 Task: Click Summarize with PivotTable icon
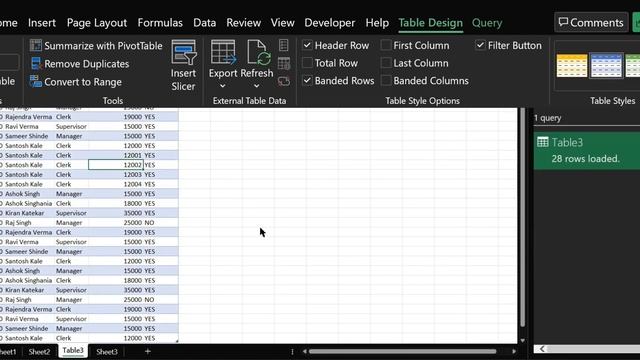click(x=36, y=46)
